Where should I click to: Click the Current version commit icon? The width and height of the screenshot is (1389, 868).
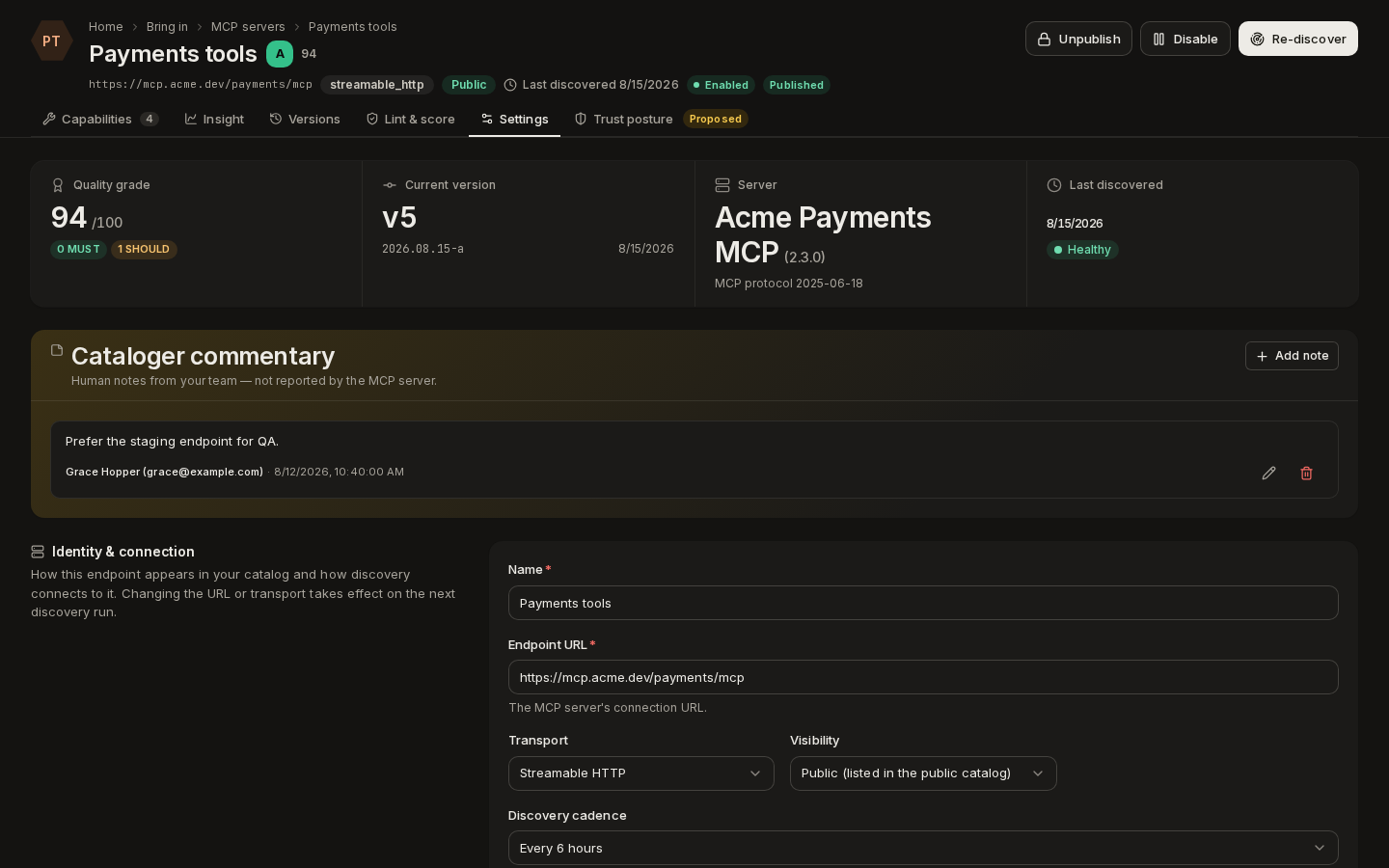coord(390,185)
